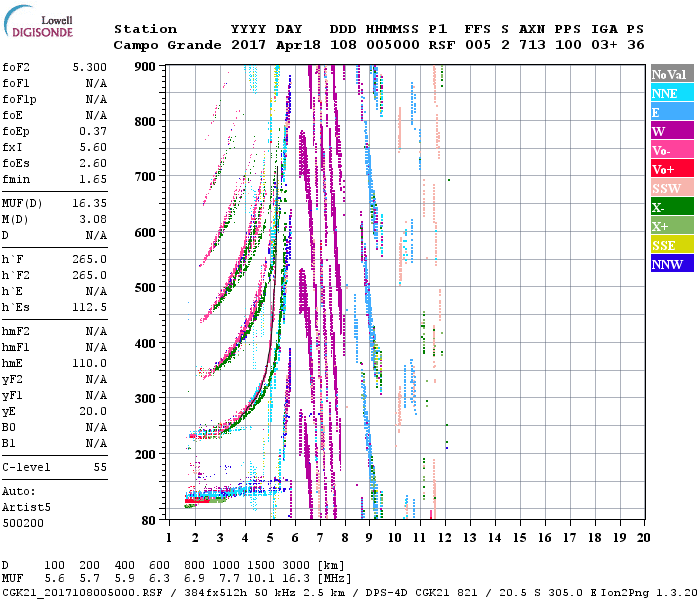Click the IGA value 03+
The image size is (700, 600).
604,45
